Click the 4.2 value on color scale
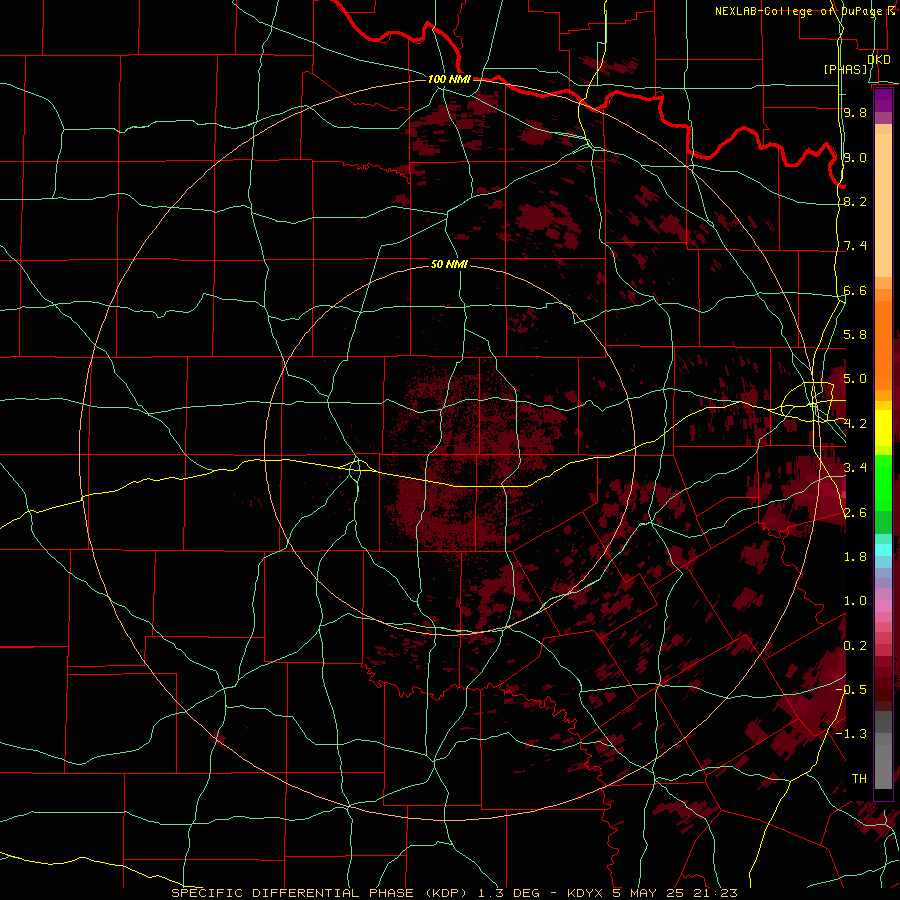Image resolution: width=900 pixels, height=900 pixels. click(855, 424)
